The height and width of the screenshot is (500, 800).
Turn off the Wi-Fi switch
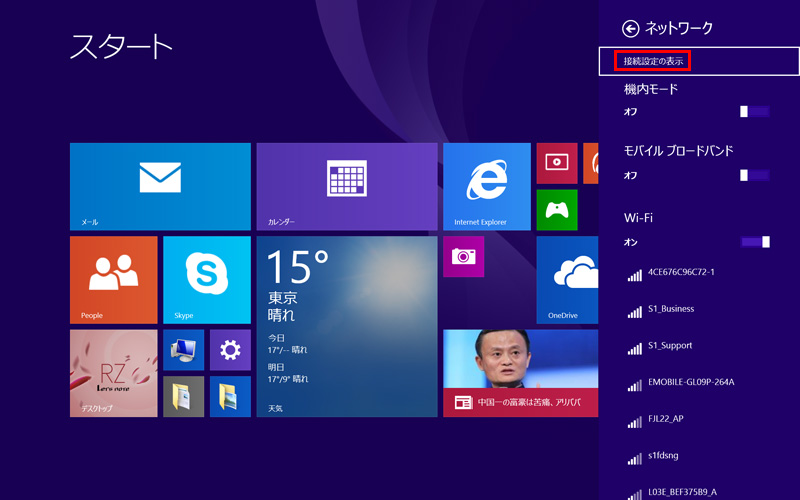click(x=755, y=242)
